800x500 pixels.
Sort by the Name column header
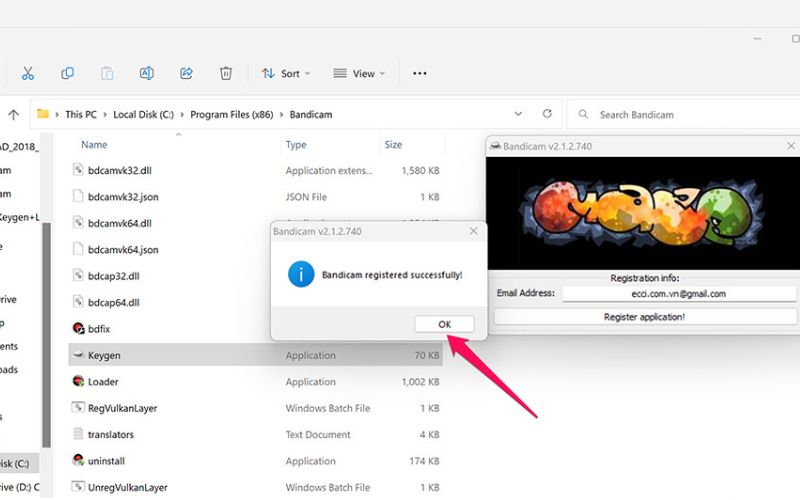(x=94, y=144)
